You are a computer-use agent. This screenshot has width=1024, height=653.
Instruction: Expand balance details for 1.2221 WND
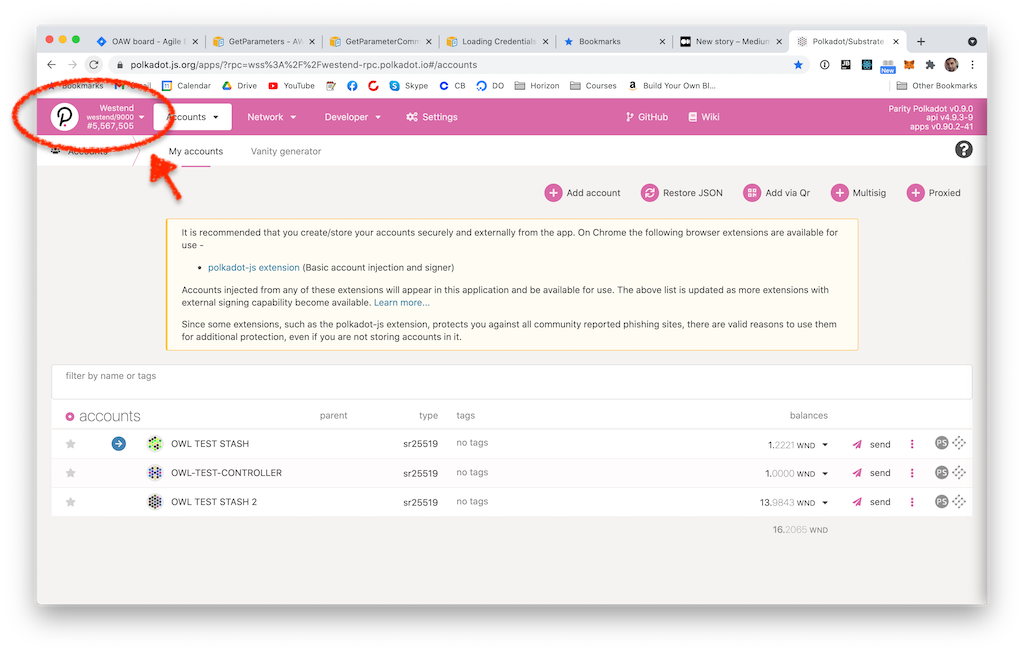click(x=825, y=445)
